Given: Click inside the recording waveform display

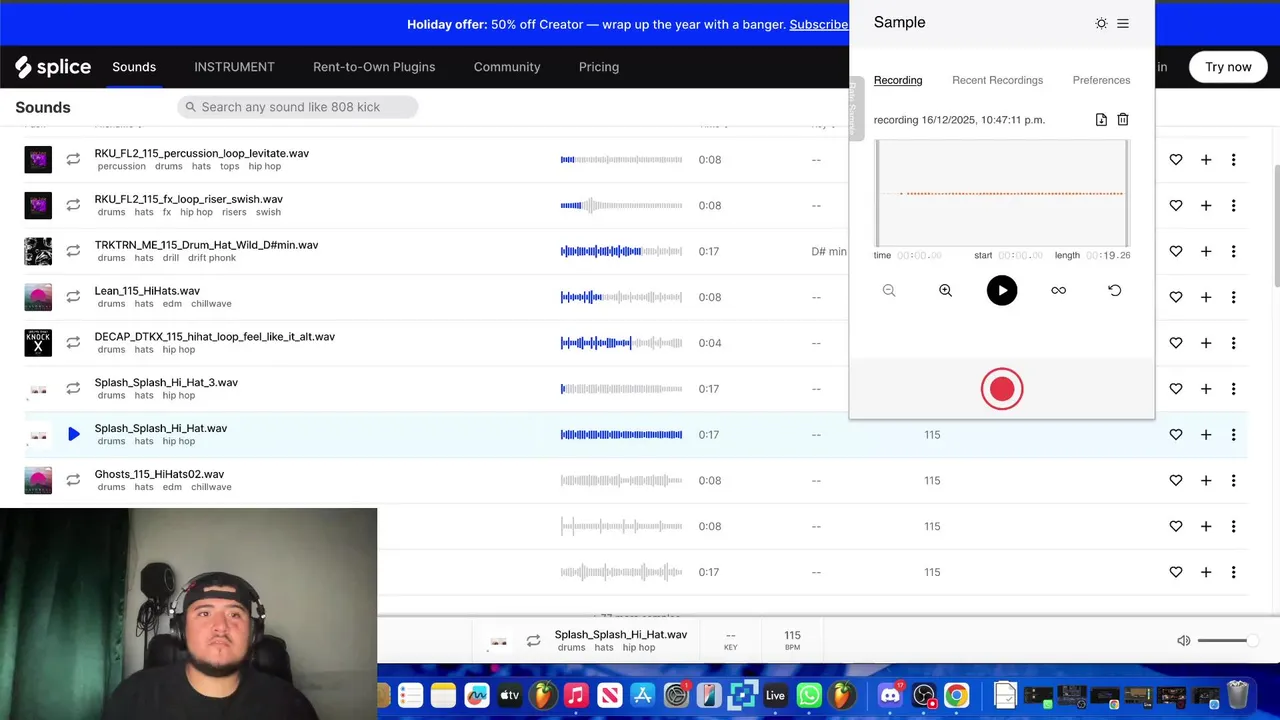Looking at the screenshot, I should point(1002,193).
